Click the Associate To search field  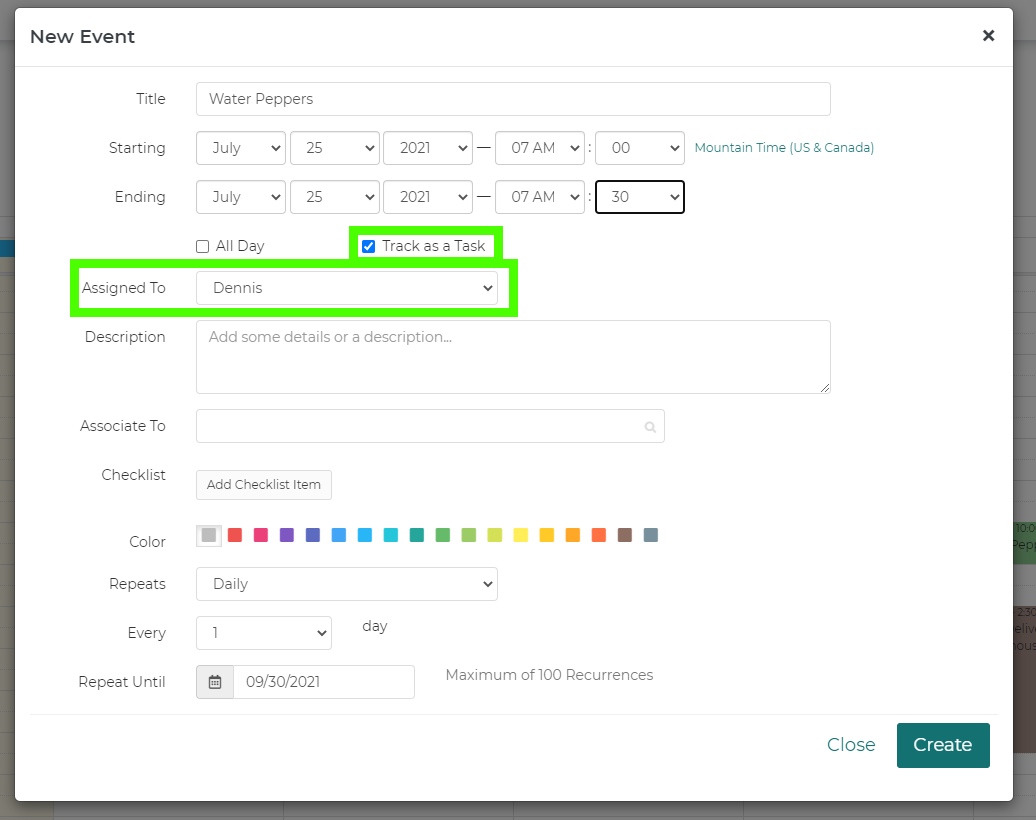click(430, 426)
